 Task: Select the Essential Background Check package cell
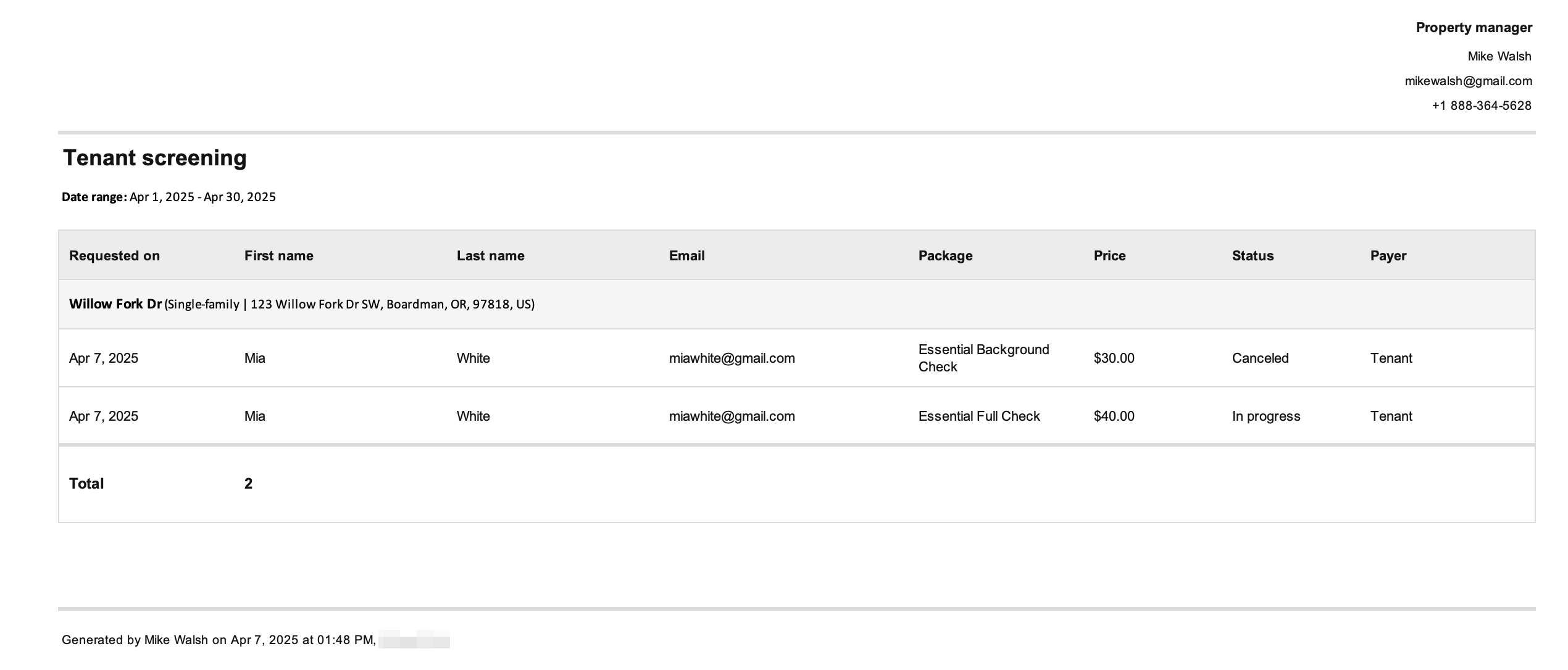pyautogui.click(x=983, y=358)
